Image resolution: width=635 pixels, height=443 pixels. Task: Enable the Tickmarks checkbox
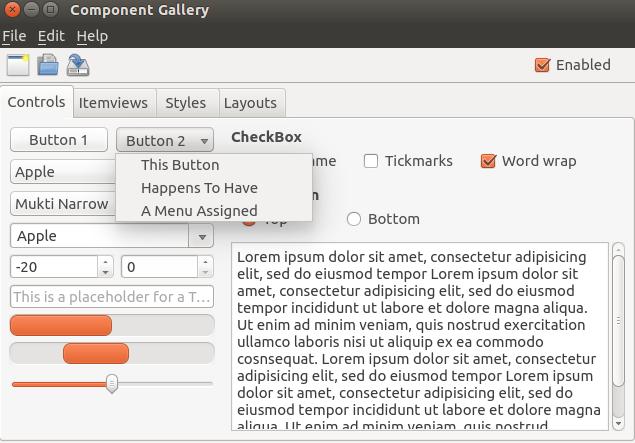click(x=371, y=161)
